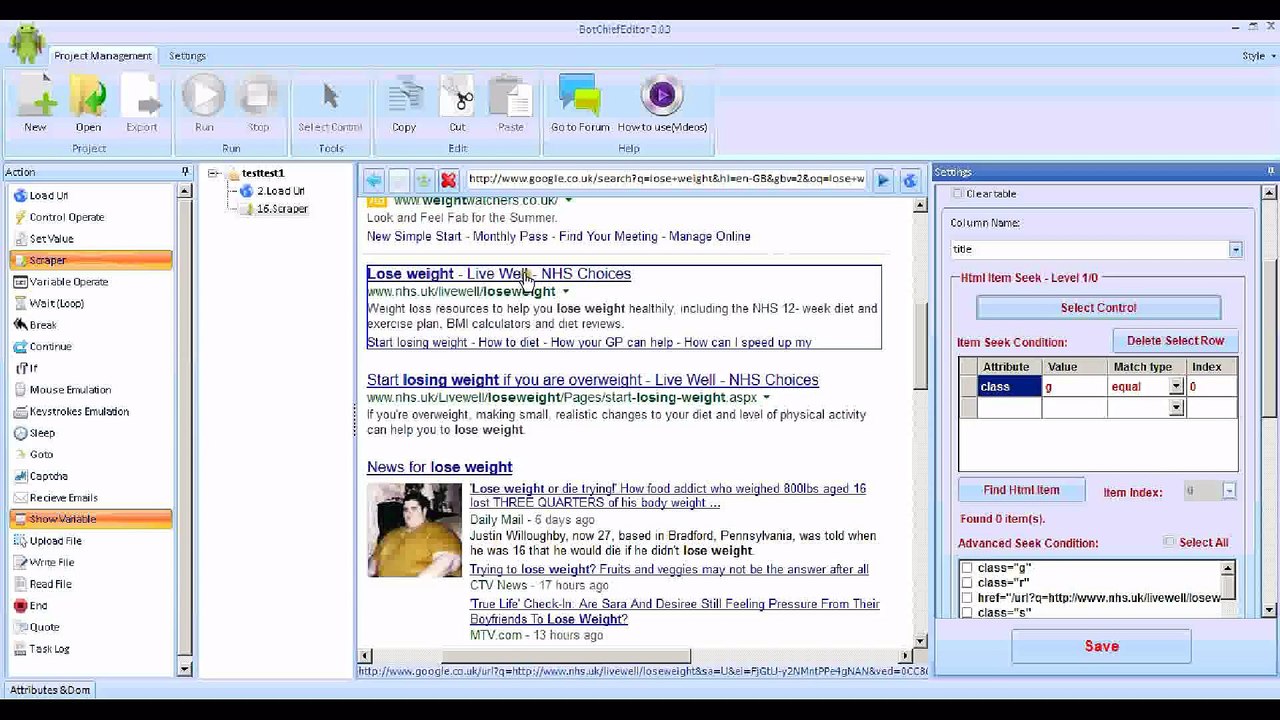Expand weightwatchers result green arrow
1280x720 pixels.
(568, 201)
